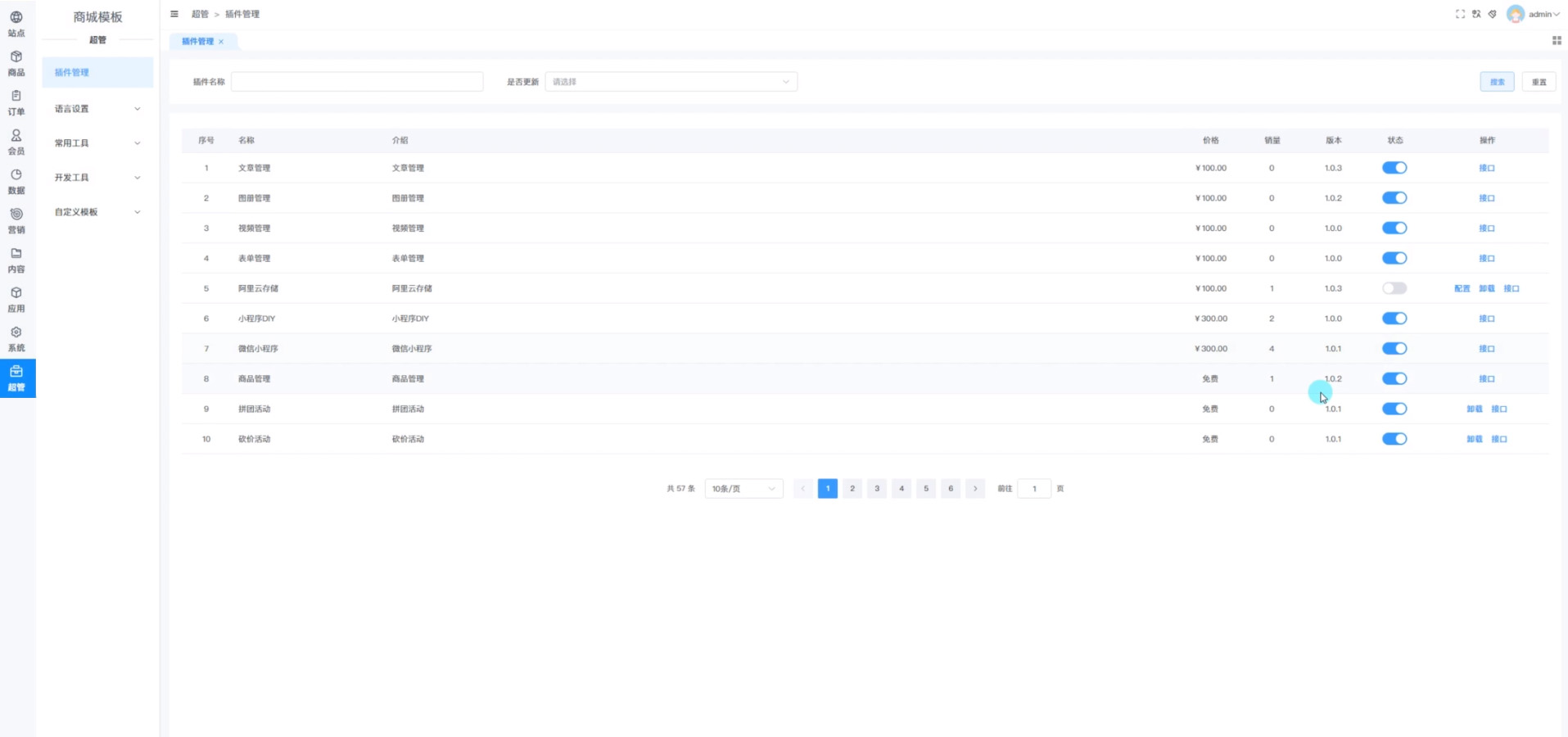1568x737 pixels.
Task: Open the 是否更新 dropdown selector
Action: point(671,82)
